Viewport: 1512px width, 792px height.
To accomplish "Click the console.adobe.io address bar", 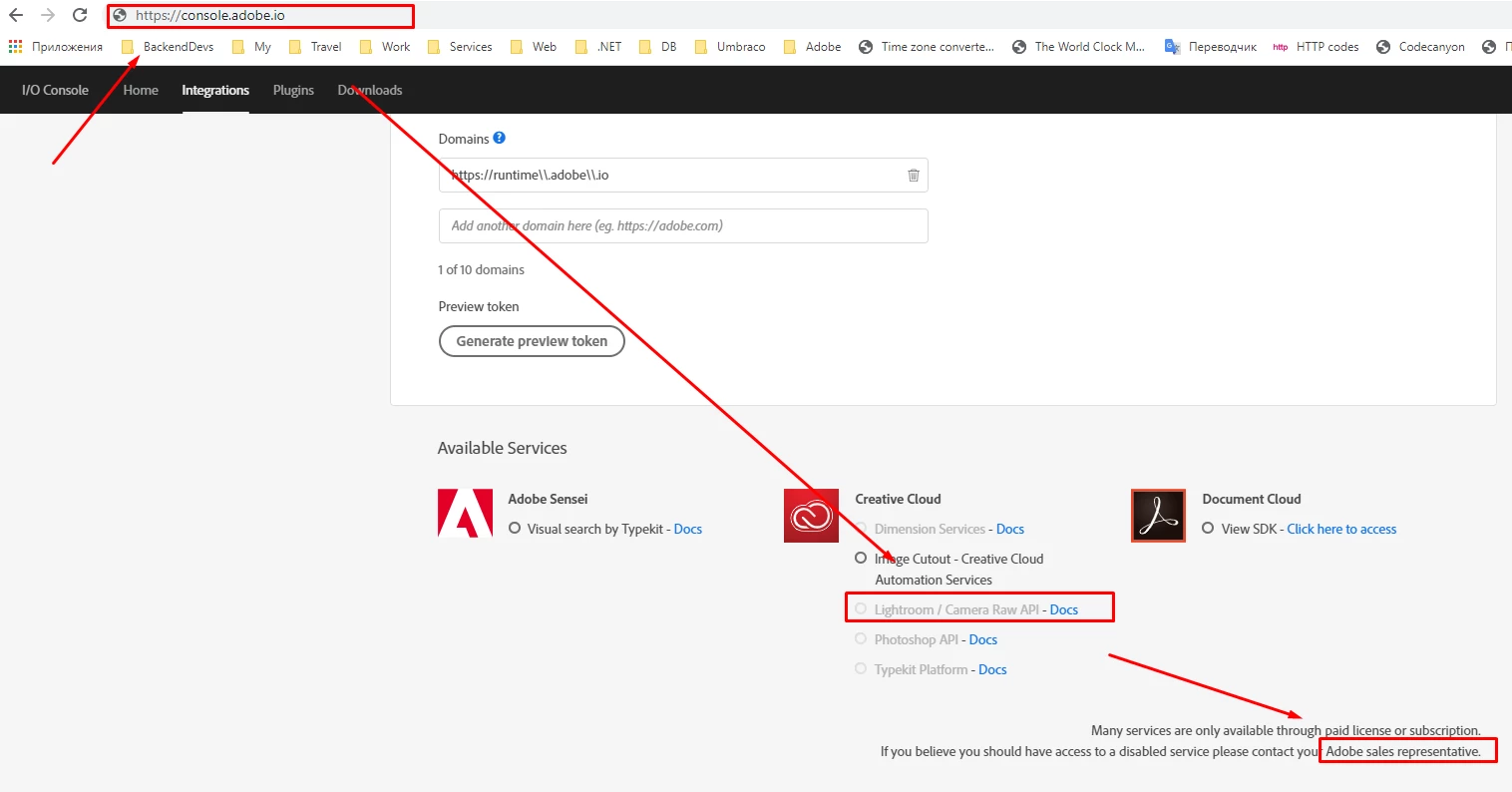I will [261, 16].
